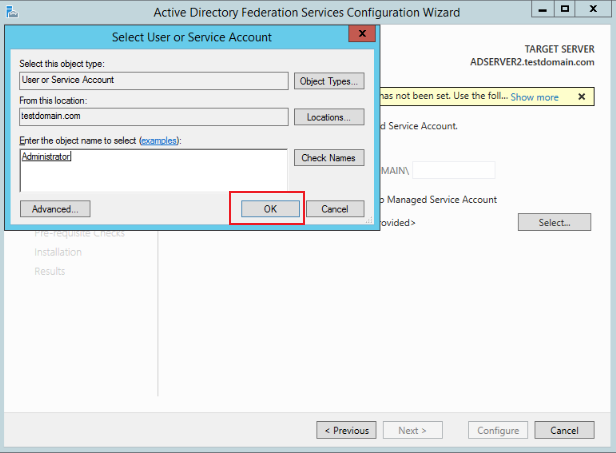The height and width of the screenshot is (453, 616).
Task: Close the Select User dialog with red X
Action: (362, 34)
